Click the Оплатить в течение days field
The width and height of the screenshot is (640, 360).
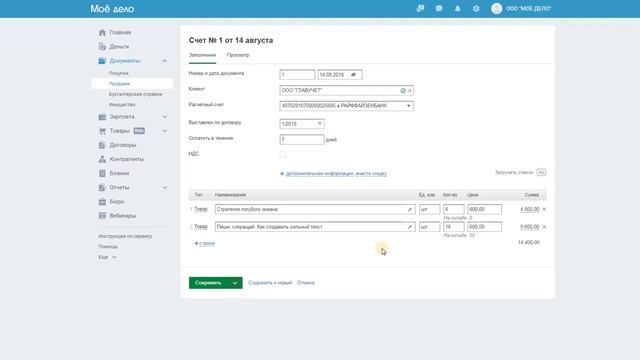pyautogui.click(x=302, y=140)
